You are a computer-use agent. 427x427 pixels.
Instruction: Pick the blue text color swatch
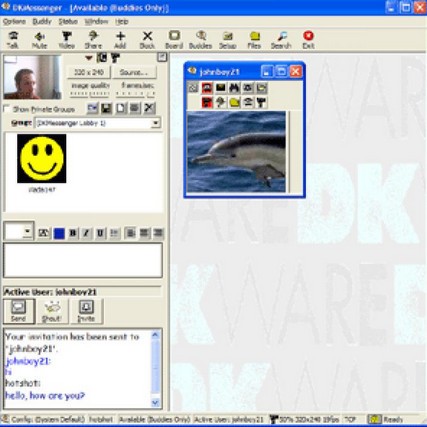click(x=59, y=233)
